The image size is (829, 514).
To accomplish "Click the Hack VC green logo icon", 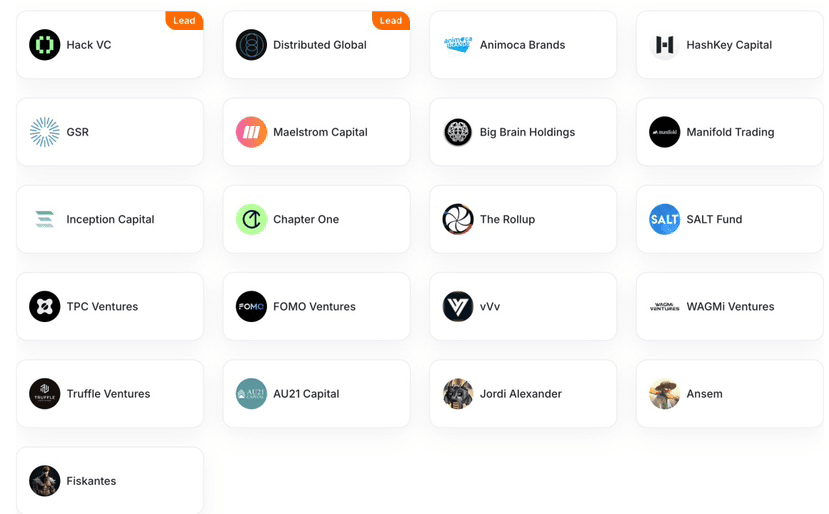I will (44, 45).
